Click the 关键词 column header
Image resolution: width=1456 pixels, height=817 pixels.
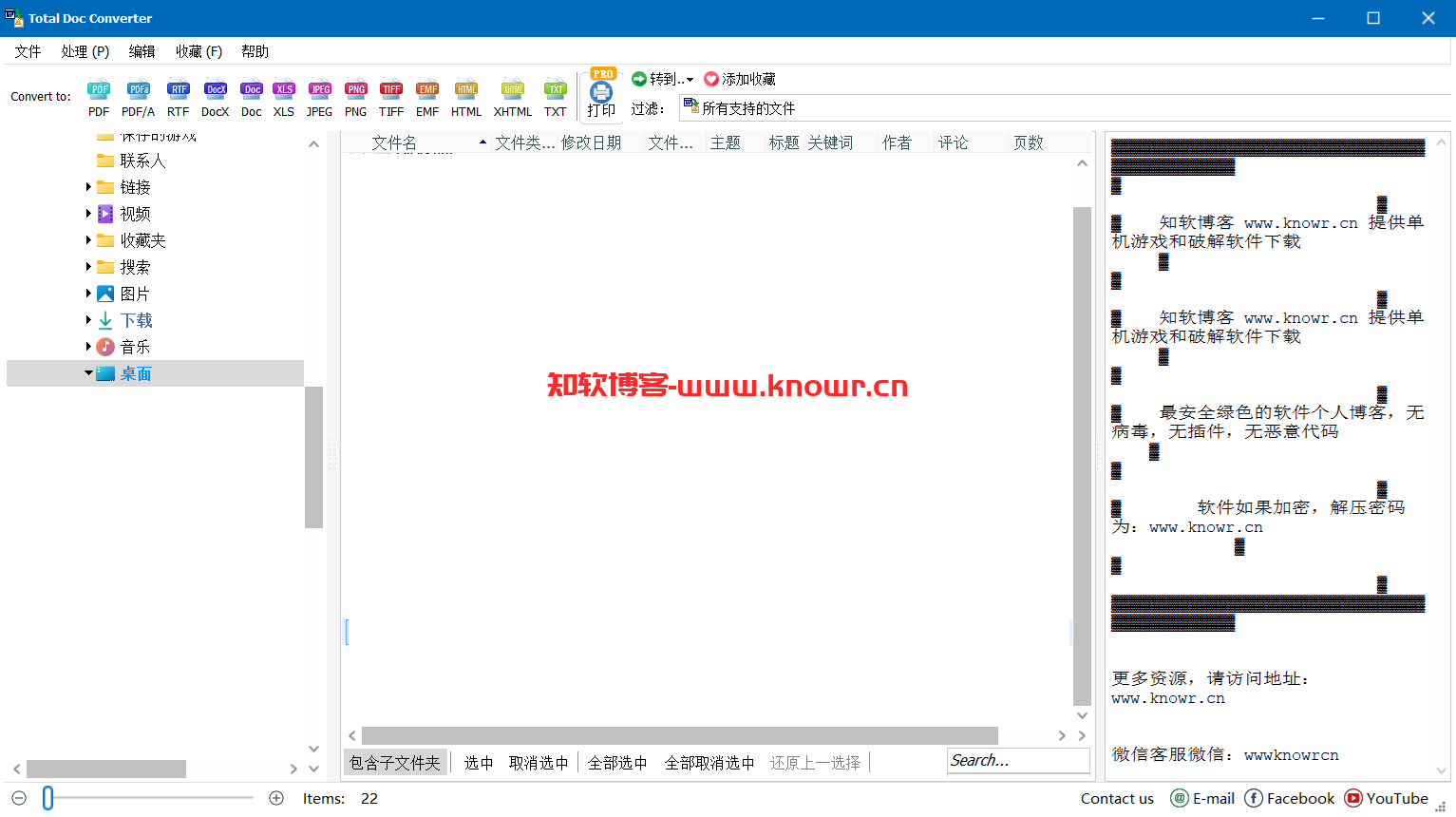click(830, 142)
